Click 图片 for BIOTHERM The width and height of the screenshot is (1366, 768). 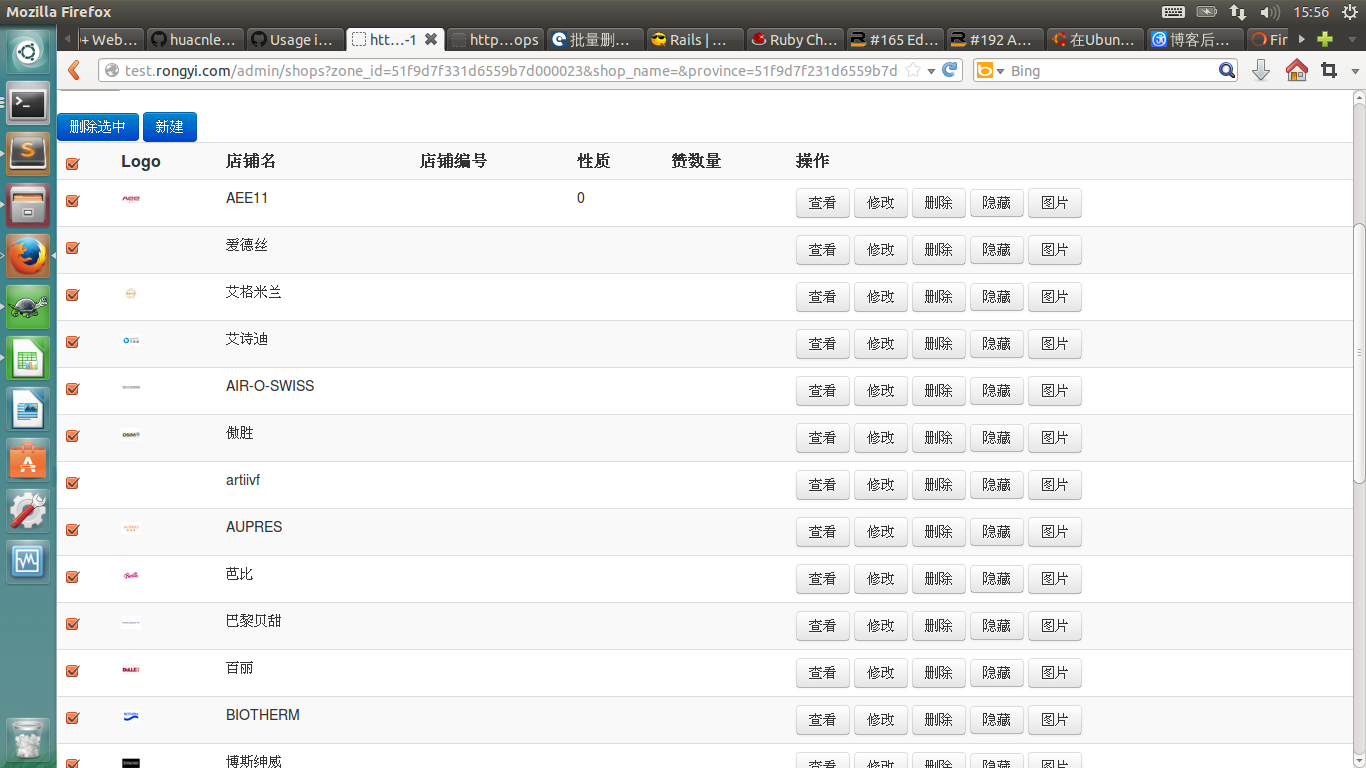click(1055, 720)
